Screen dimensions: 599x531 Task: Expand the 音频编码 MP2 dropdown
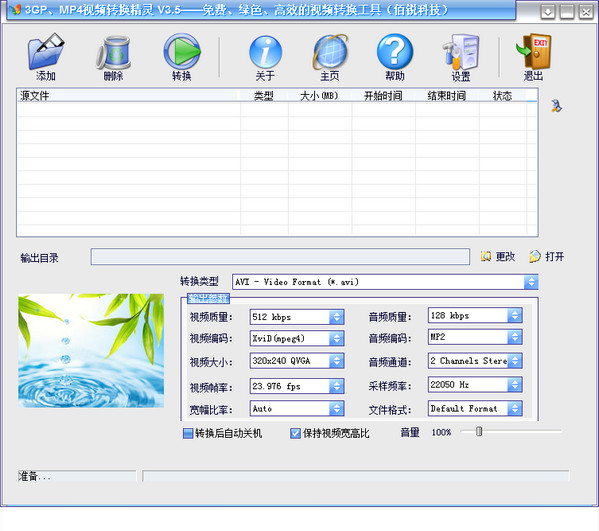pyautogui.click(x=515, y=337)
